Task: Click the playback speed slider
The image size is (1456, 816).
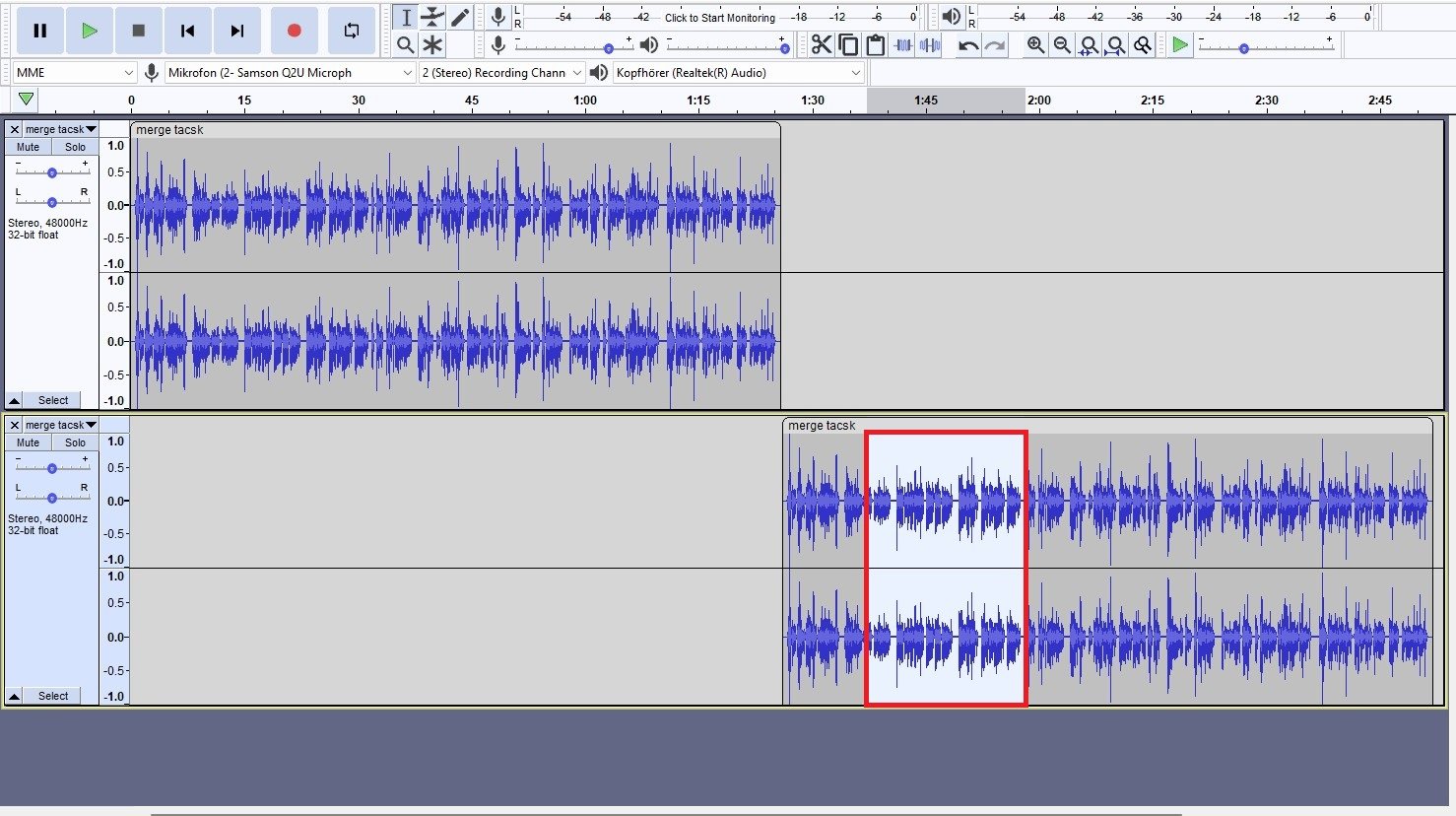Action: click(1243, 48)
